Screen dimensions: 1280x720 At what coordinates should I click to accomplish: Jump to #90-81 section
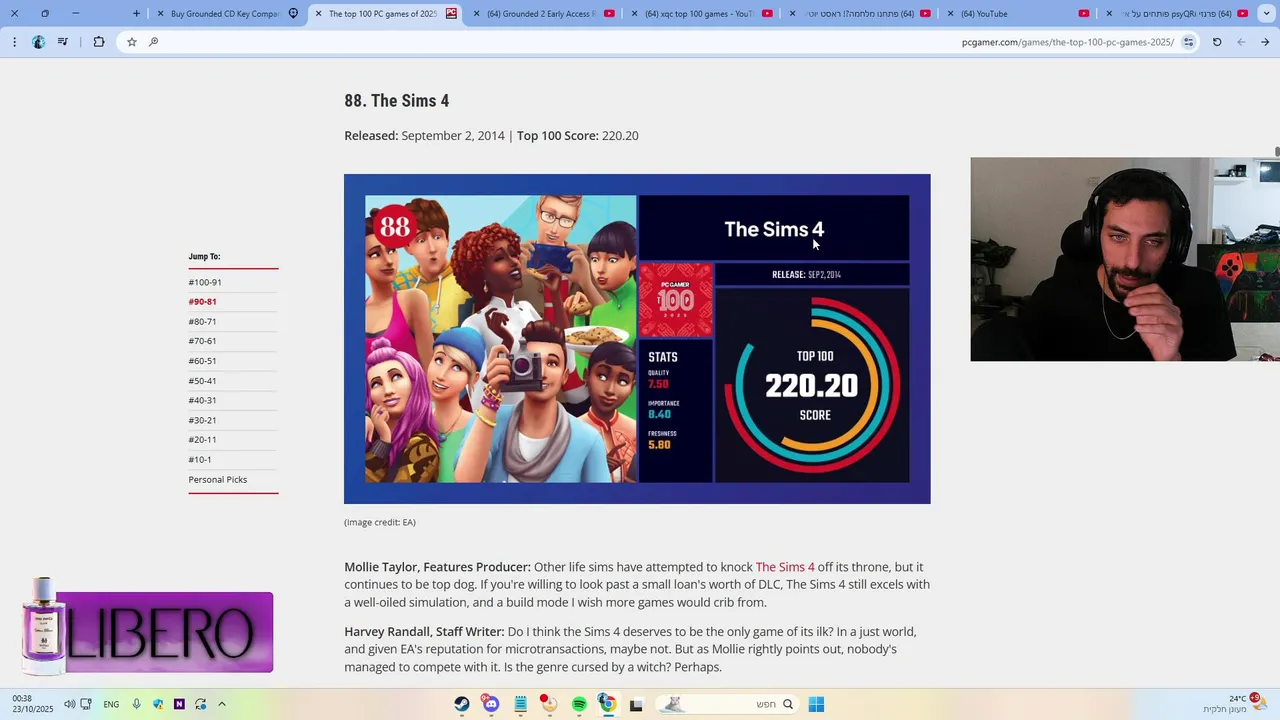click(x=202, y=302)
